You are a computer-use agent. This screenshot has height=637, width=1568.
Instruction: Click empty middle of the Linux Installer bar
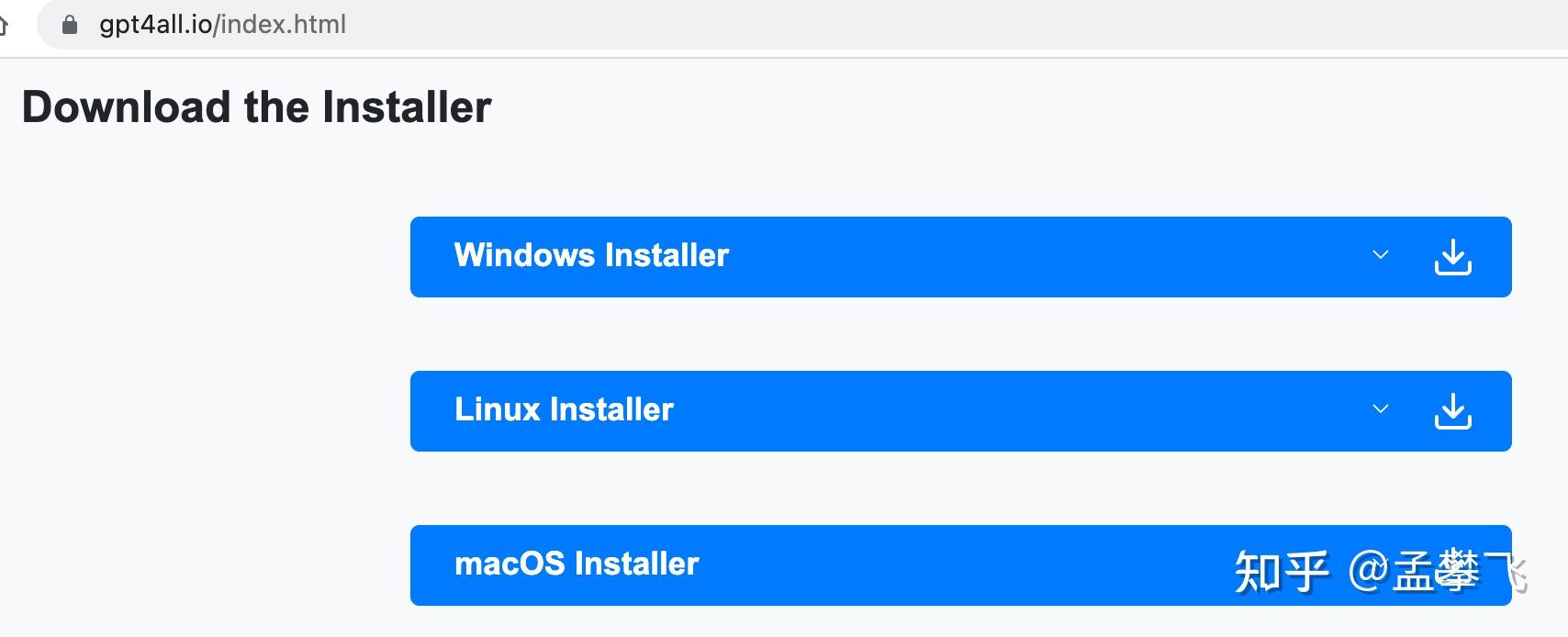(1010, 411)
